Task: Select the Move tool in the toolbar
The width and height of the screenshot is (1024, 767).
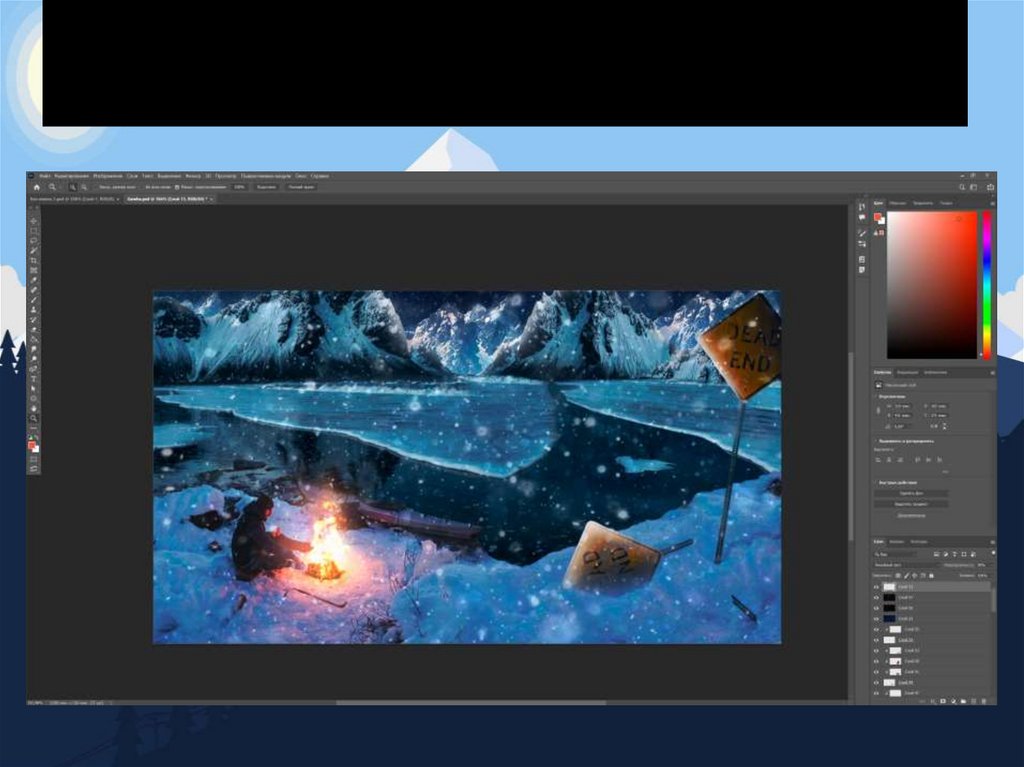Action: (x=33, y=221)
